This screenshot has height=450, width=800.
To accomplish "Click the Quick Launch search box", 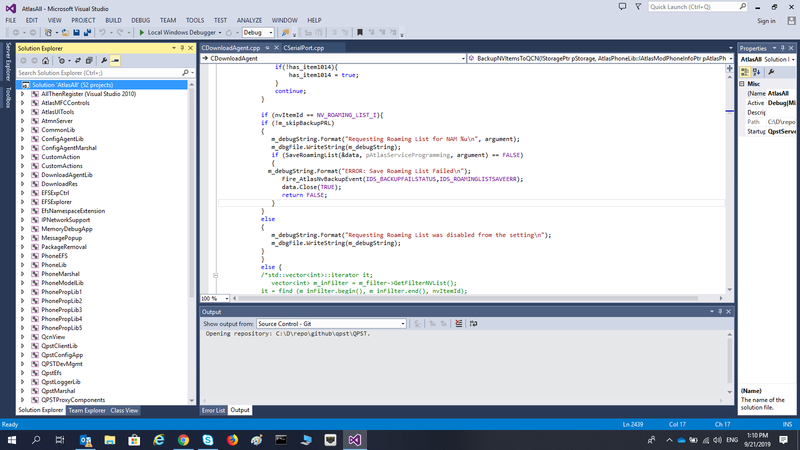I will click(697, 7).
